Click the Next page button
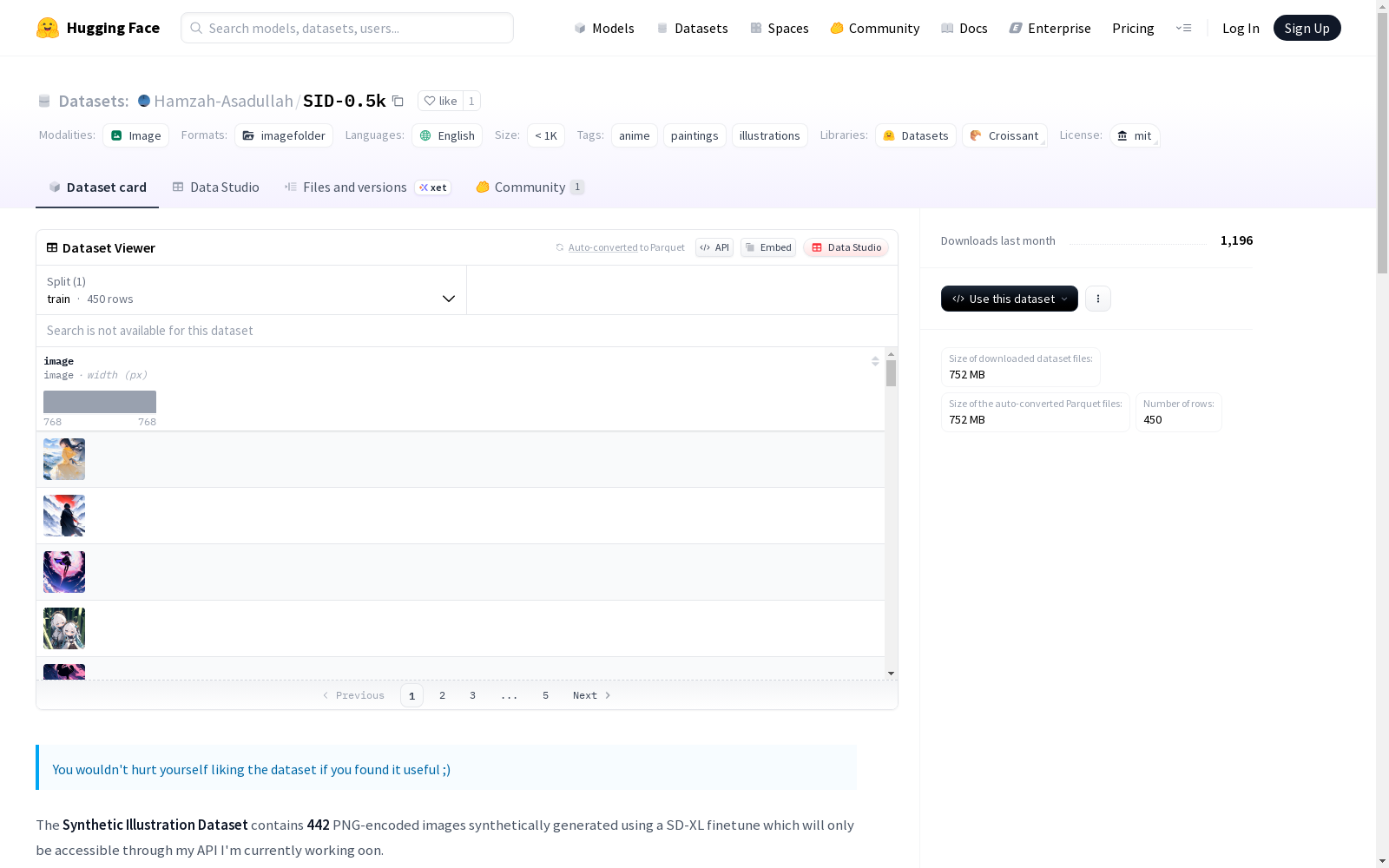This screenshot has height=868, width=1389. (592, 695)
